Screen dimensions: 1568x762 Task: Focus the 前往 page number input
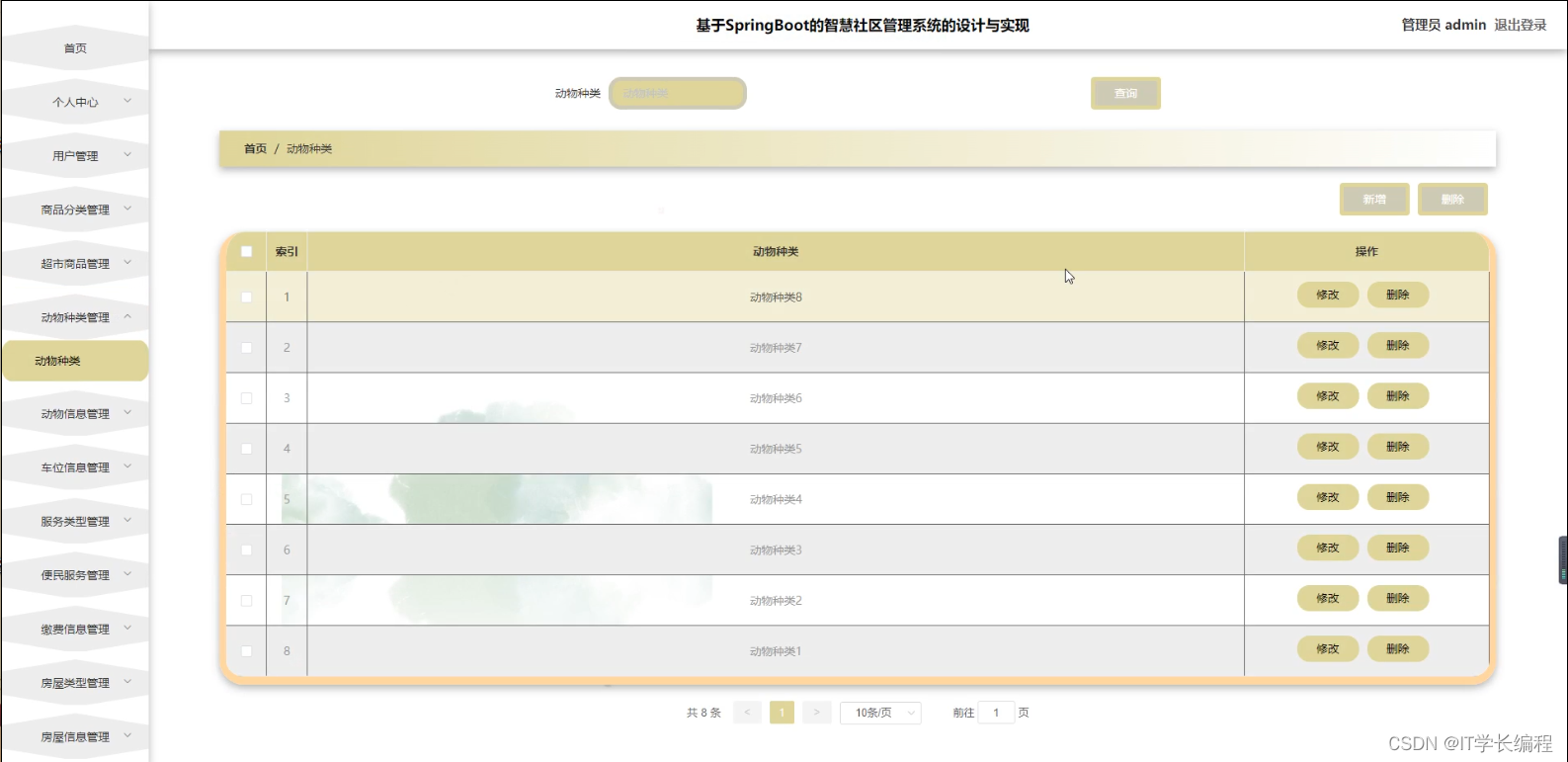pos(996,713)
